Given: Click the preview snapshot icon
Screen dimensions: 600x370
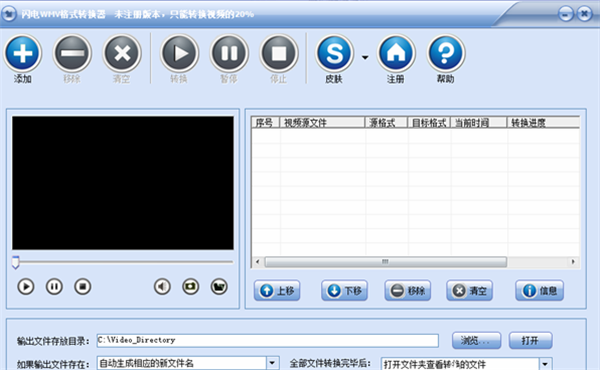Looking at the screenshot, I should [x=191, y=287].
